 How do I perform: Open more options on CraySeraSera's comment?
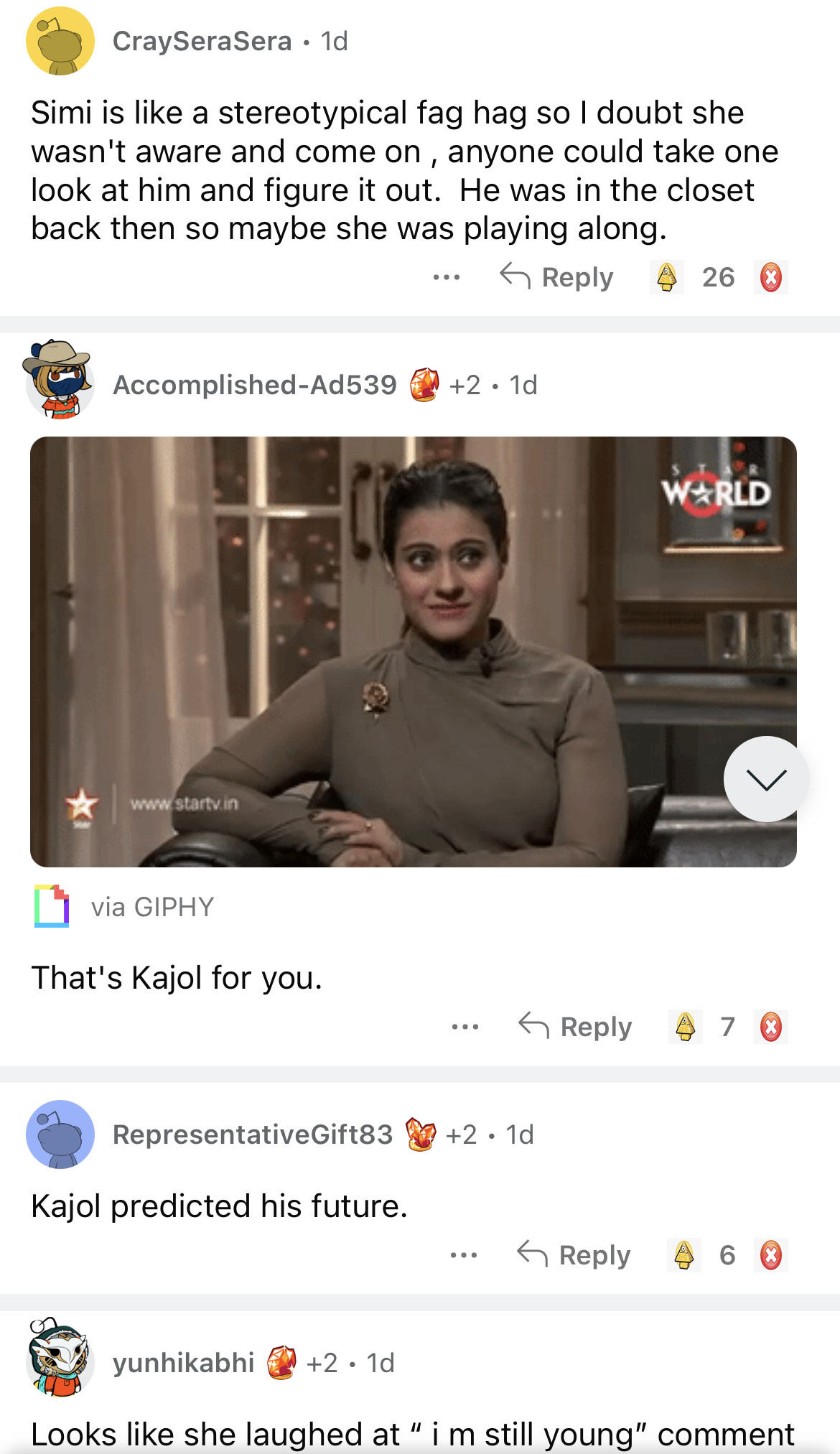447,277
